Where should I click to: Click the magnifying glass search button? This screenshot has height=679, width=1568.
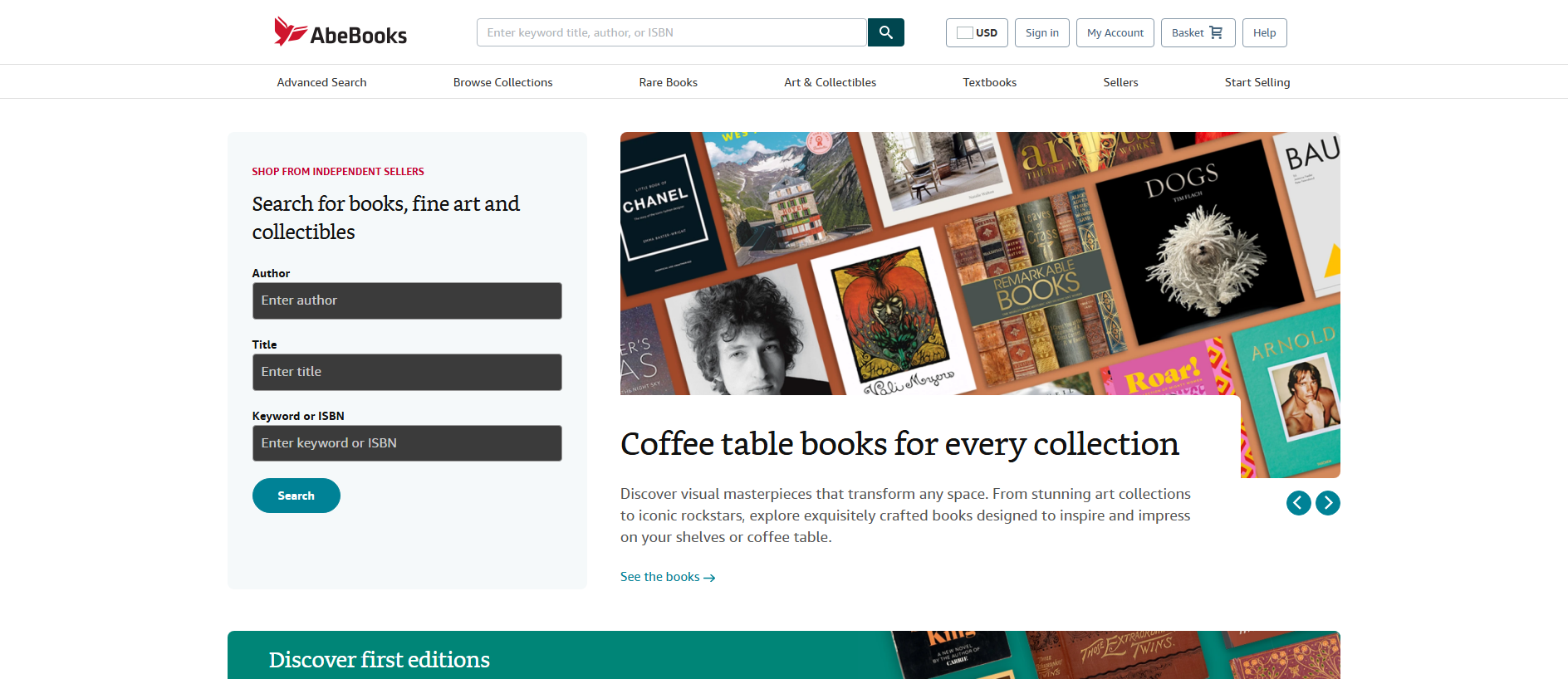tap(885, 32)
